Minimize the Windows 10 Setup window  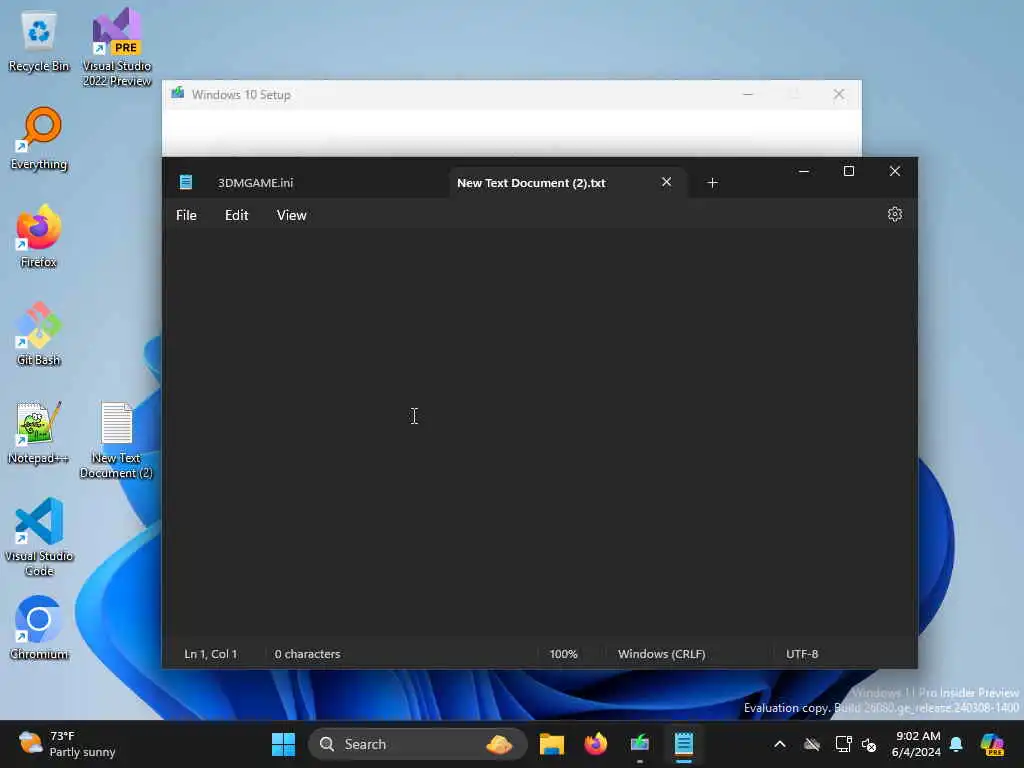(x=748, y=95)
